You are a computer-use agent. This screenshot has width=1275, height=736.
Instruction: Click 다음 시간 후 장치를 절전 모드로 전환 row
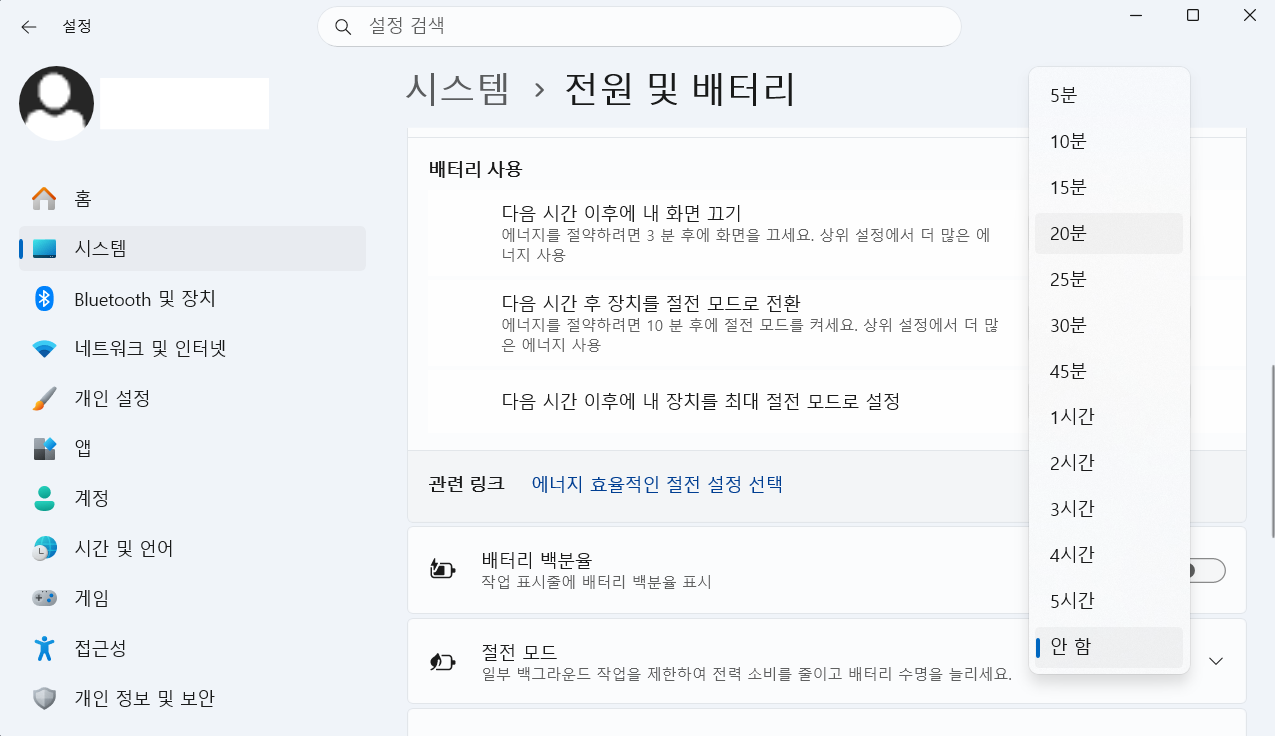tap(827, 323)
